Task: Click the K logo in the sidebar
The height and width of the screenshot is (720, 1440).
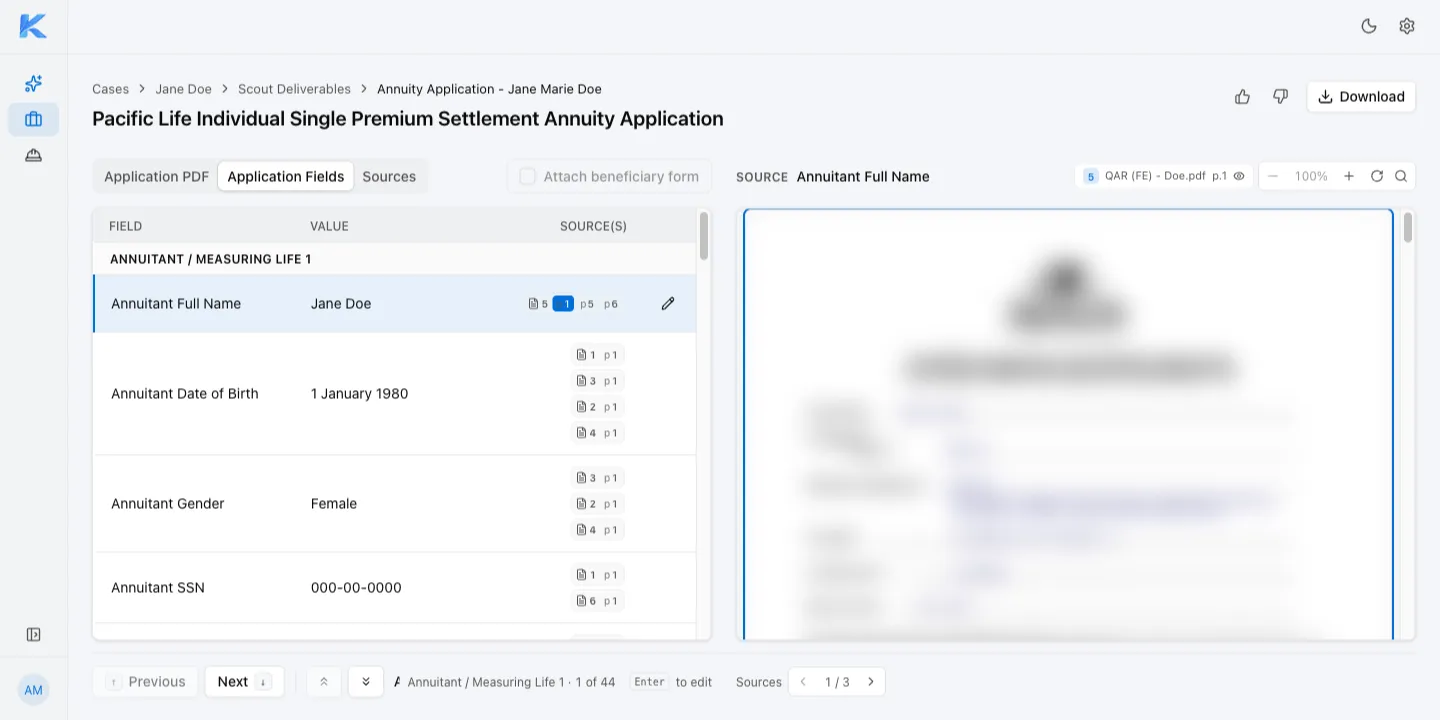Action: click(x=33, y=27)
